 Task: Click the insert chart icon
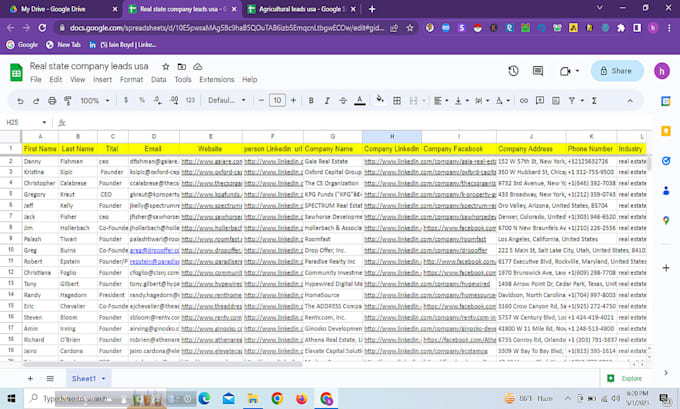[x=556, y=101]
